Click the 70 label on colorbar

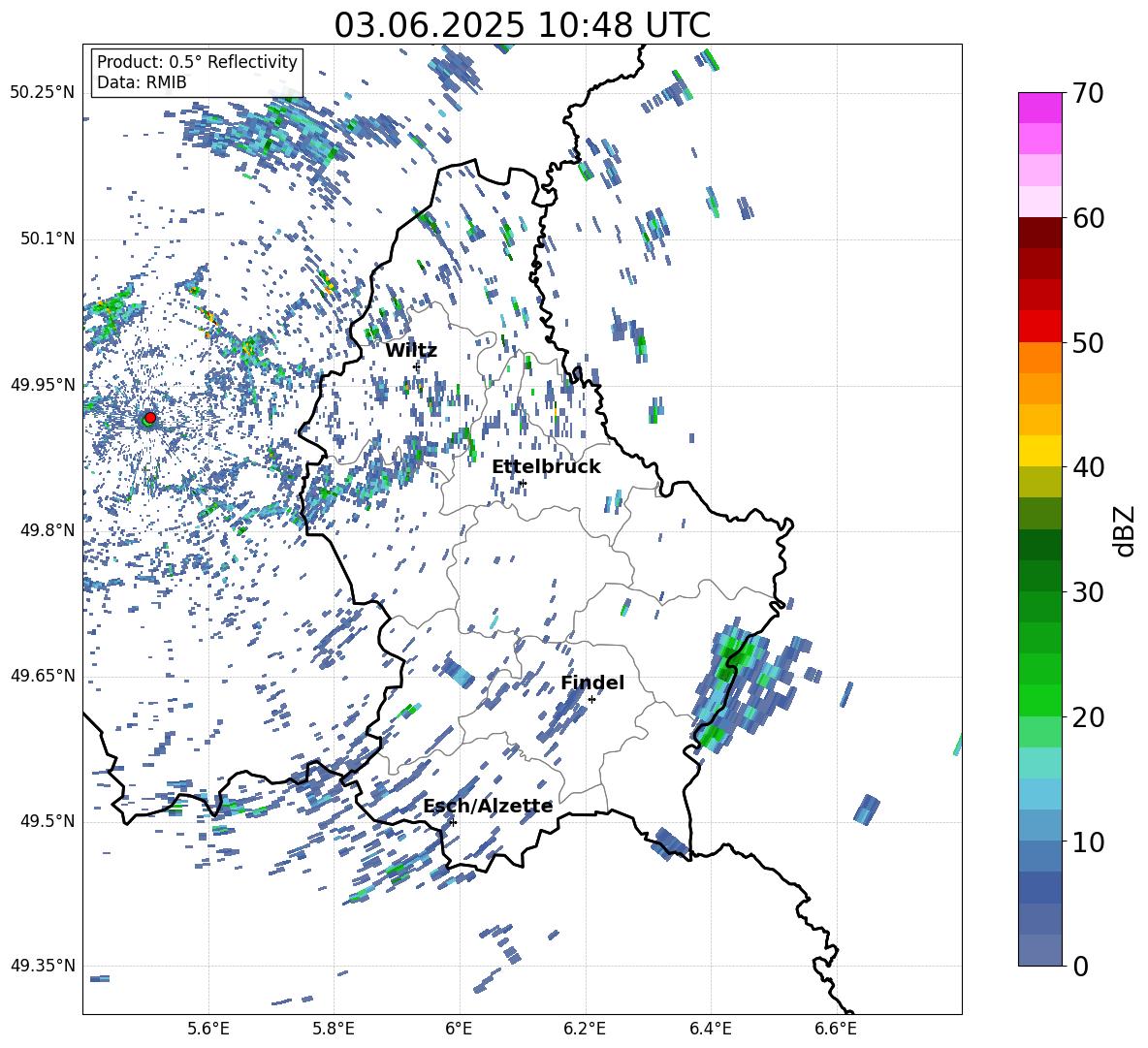[1087, 94]
